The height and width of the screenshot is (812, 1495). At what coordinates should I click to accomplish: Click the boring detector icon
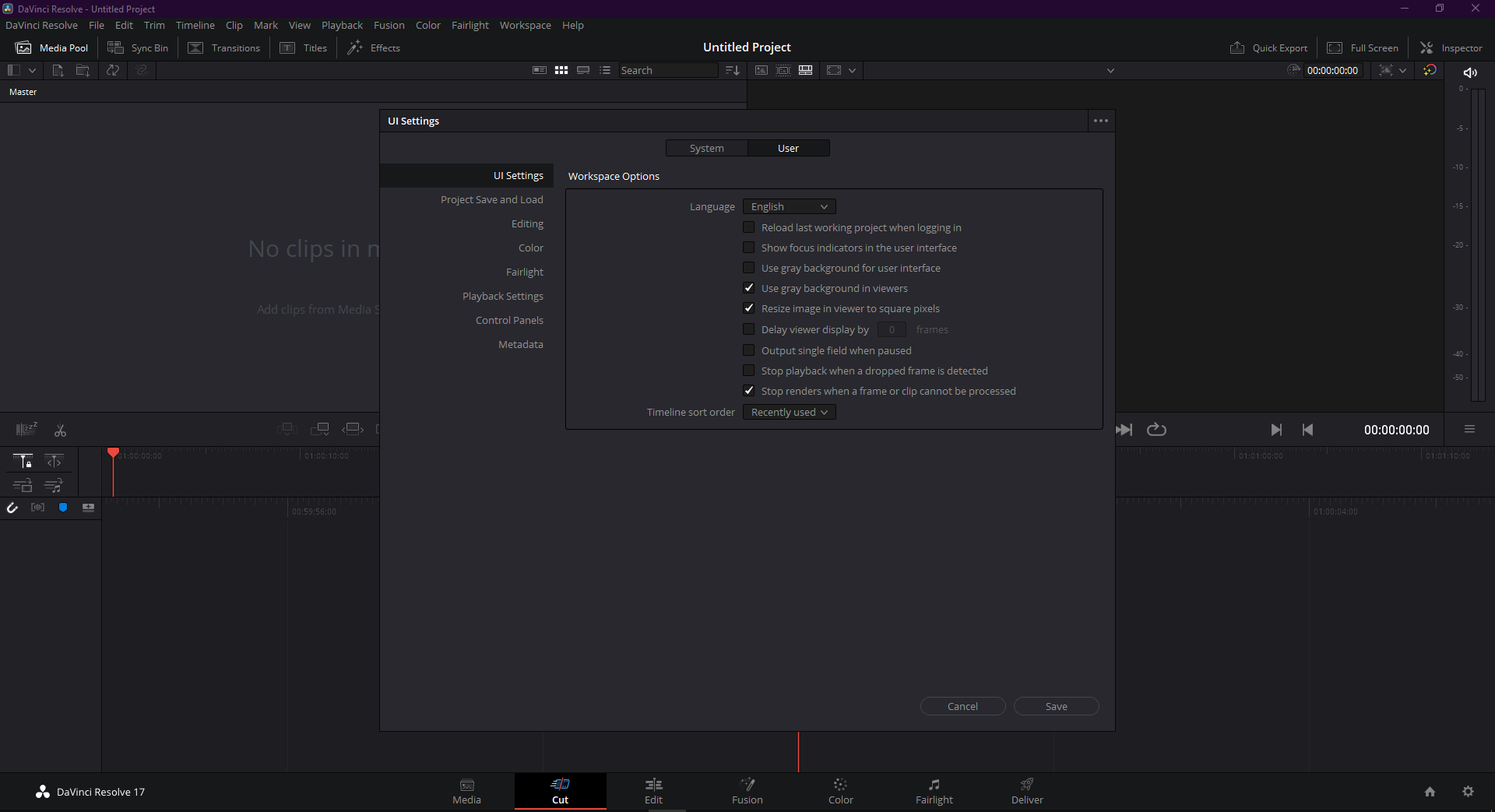26,429
